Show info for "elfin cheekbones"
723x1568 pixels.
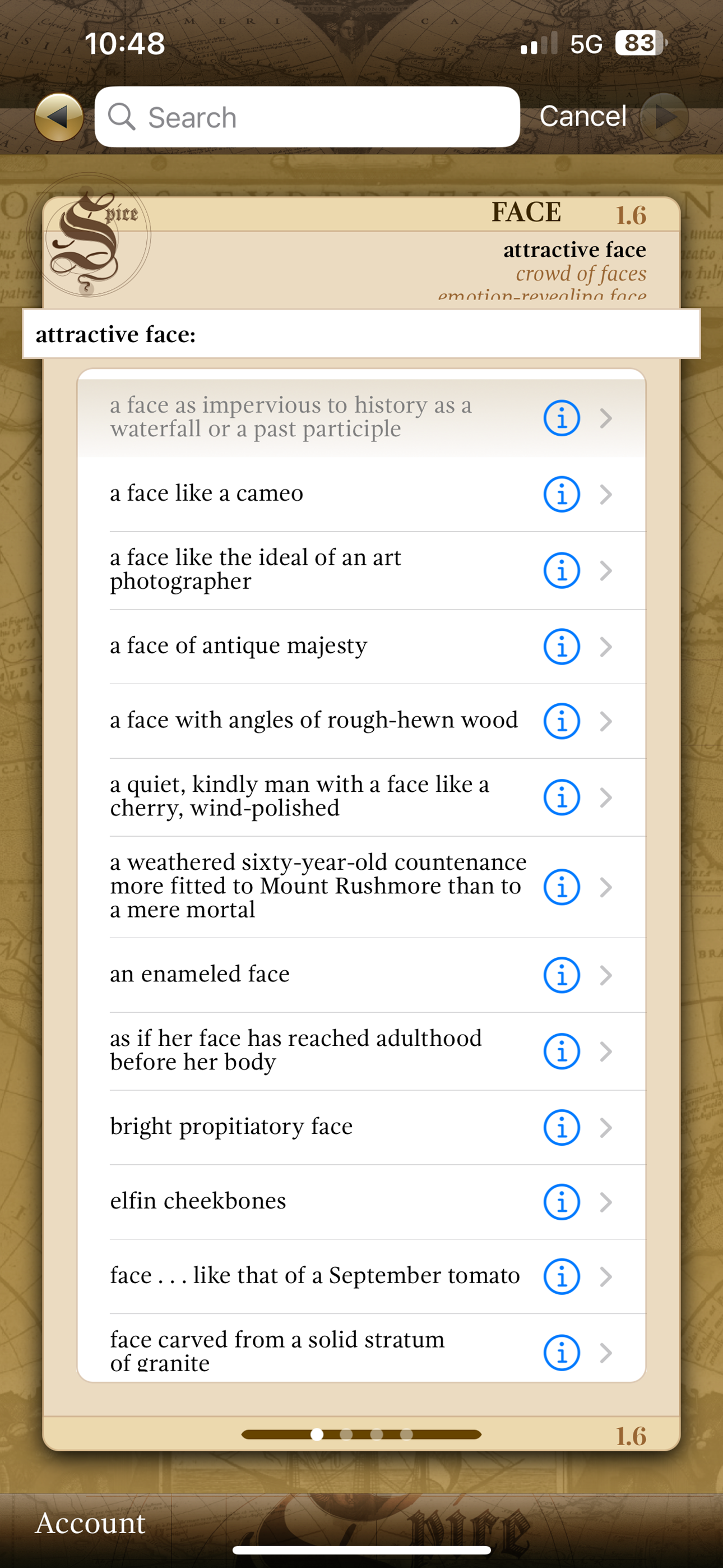coord(561,1202)
